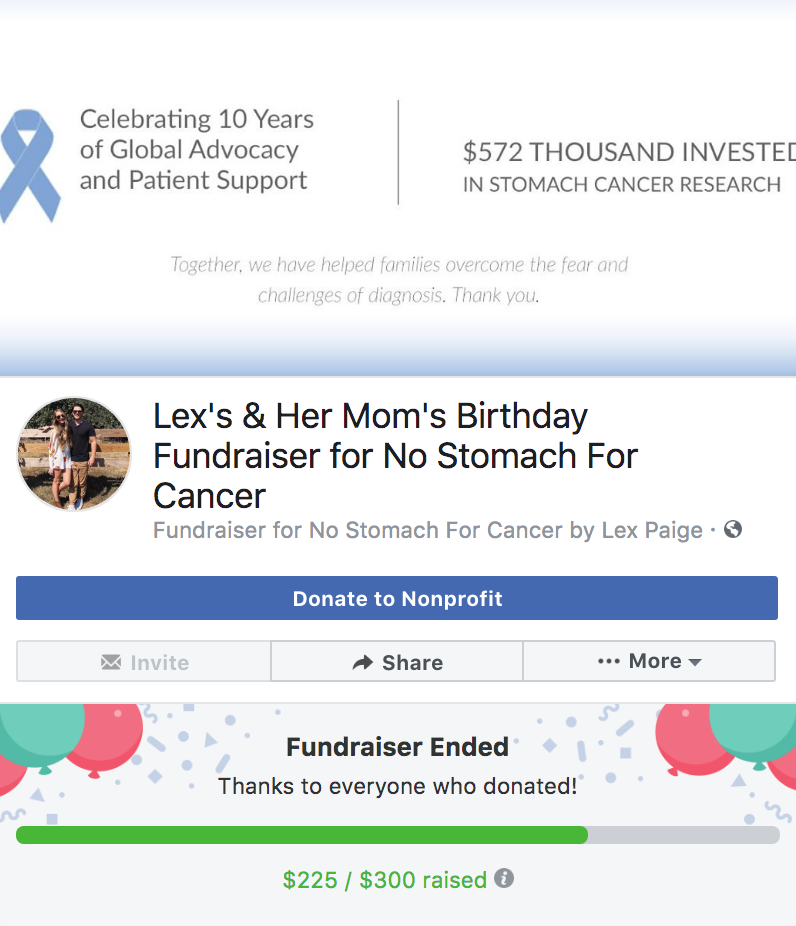Click the fundraiser title heading

396,455
